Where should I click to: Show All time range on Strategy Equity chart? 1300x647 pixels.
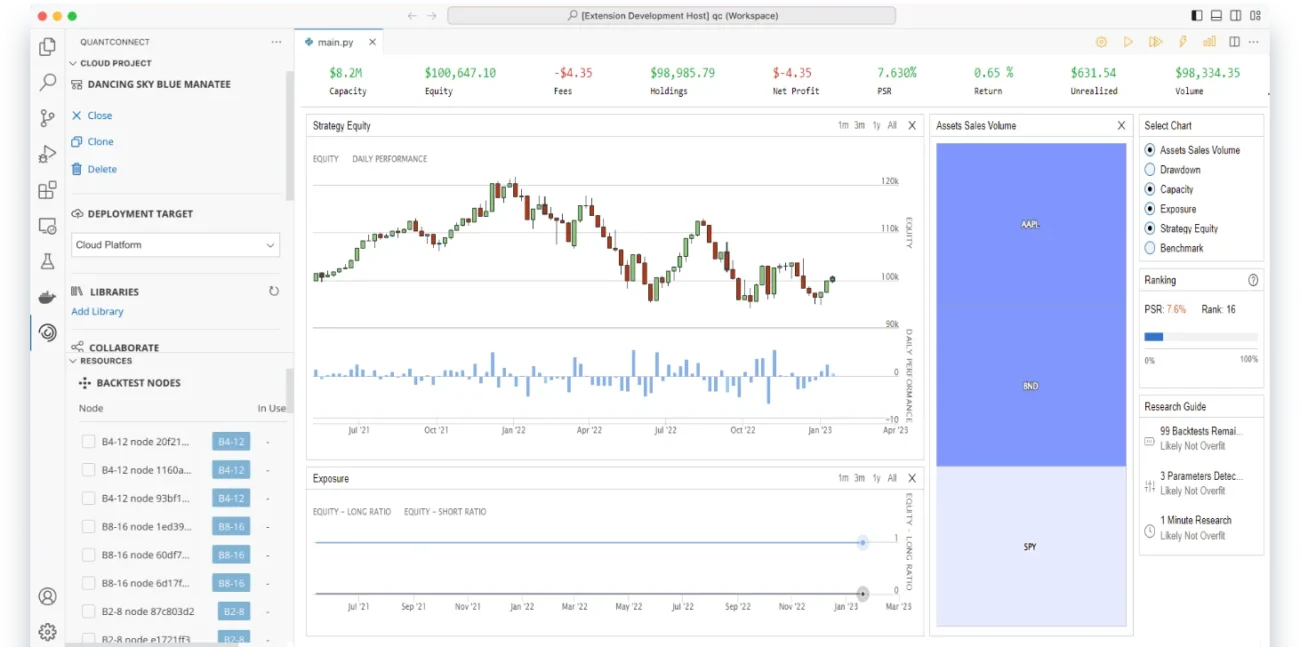click(891, 125)
